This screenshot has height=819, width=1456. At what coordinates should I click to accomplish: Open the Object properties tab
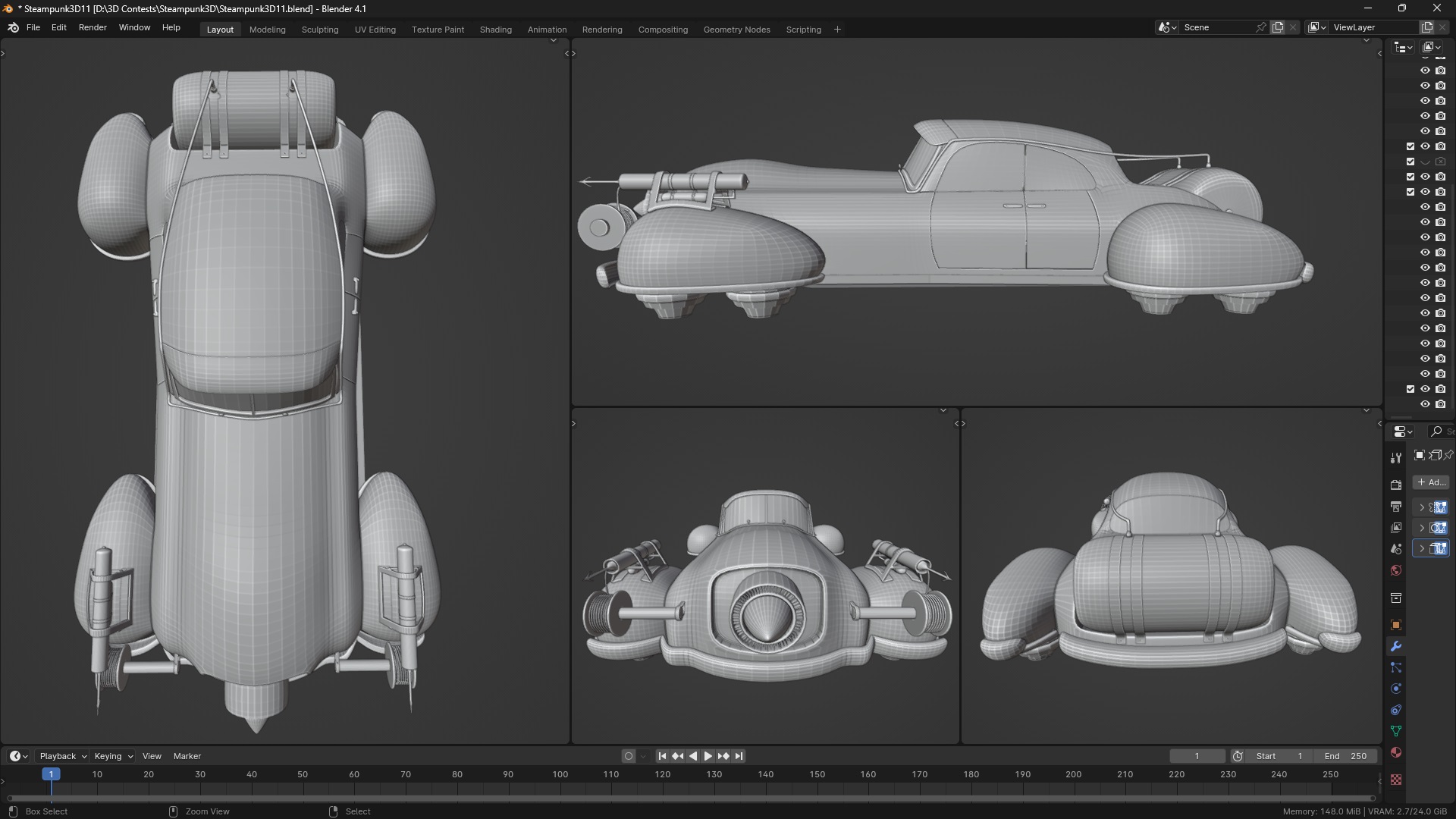tap(1395, 625)
